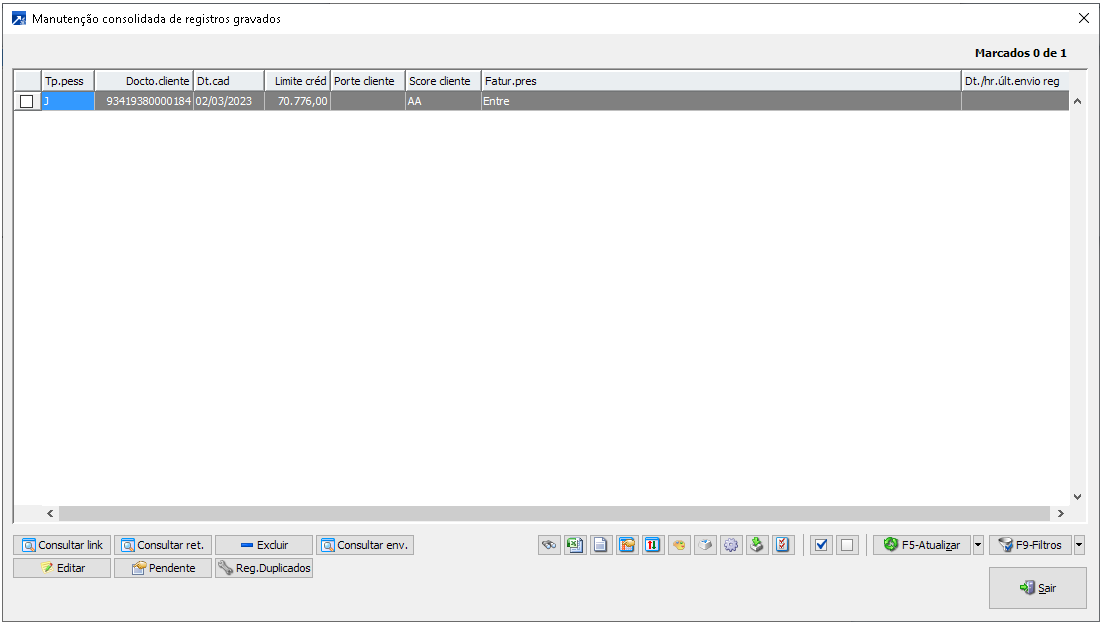Sort by Dt.cad column header
Image resolution: width=1103 pixels, height=627 pixels.
[x=229, y=81]
